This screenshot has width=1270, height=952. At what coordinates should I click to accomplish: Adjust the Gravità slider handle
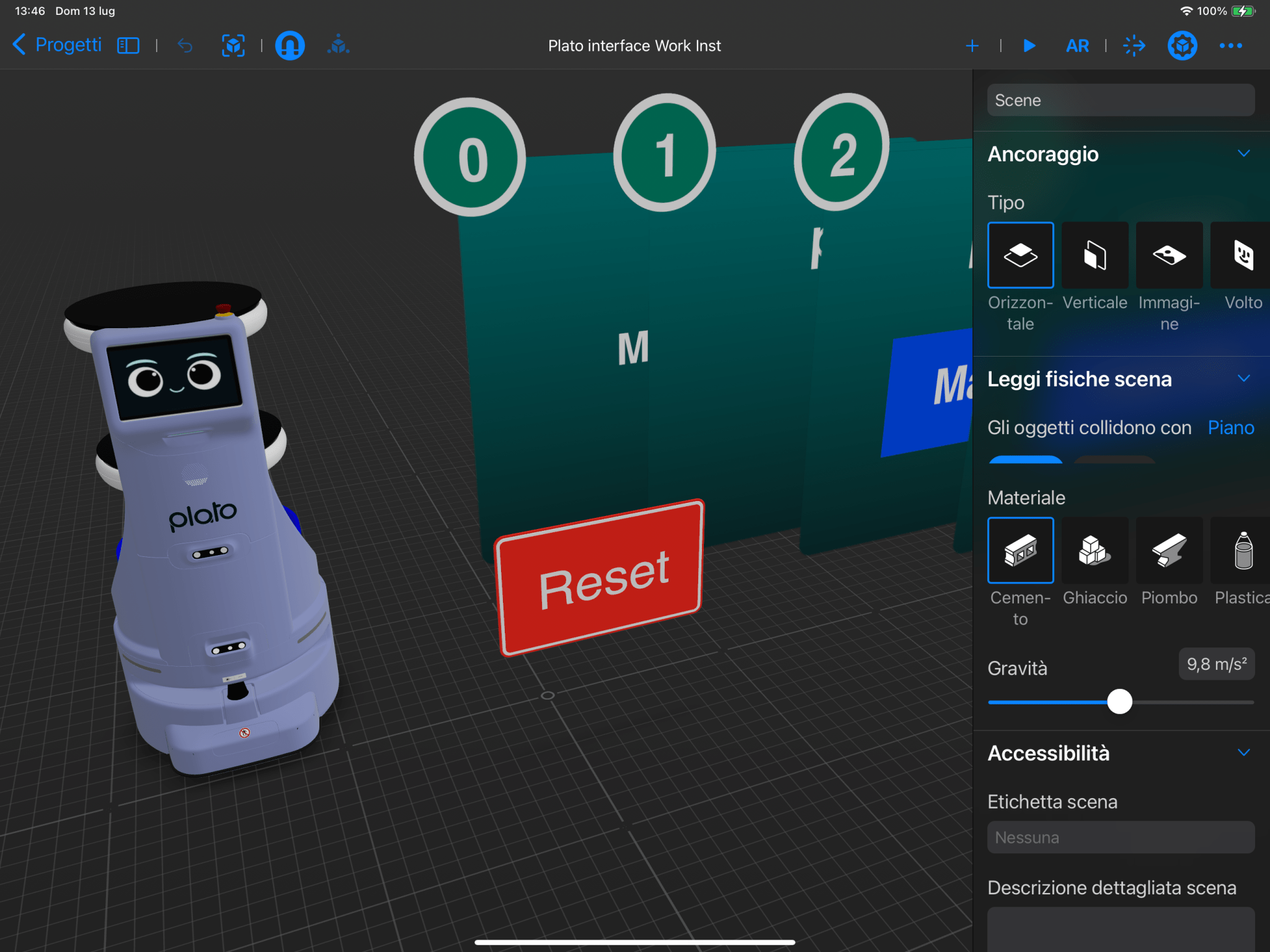[1119, 701]
